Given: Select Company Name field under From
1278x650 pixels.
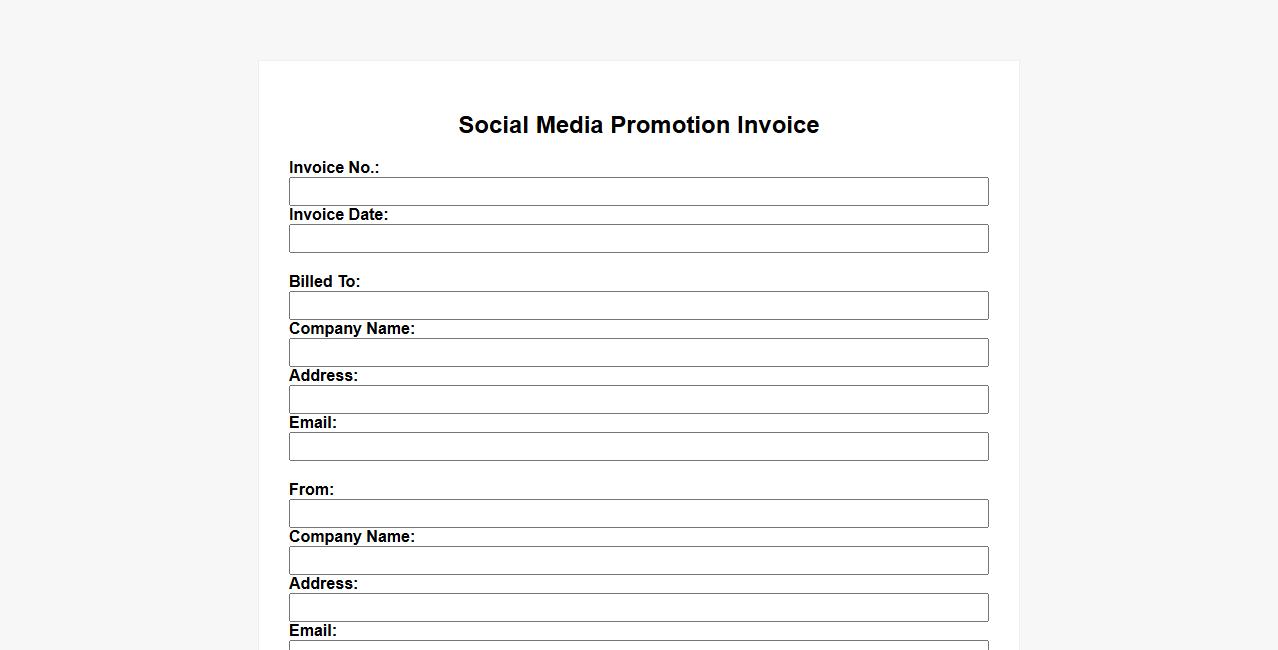Looking at the screenshot, I should click(638, 561).
